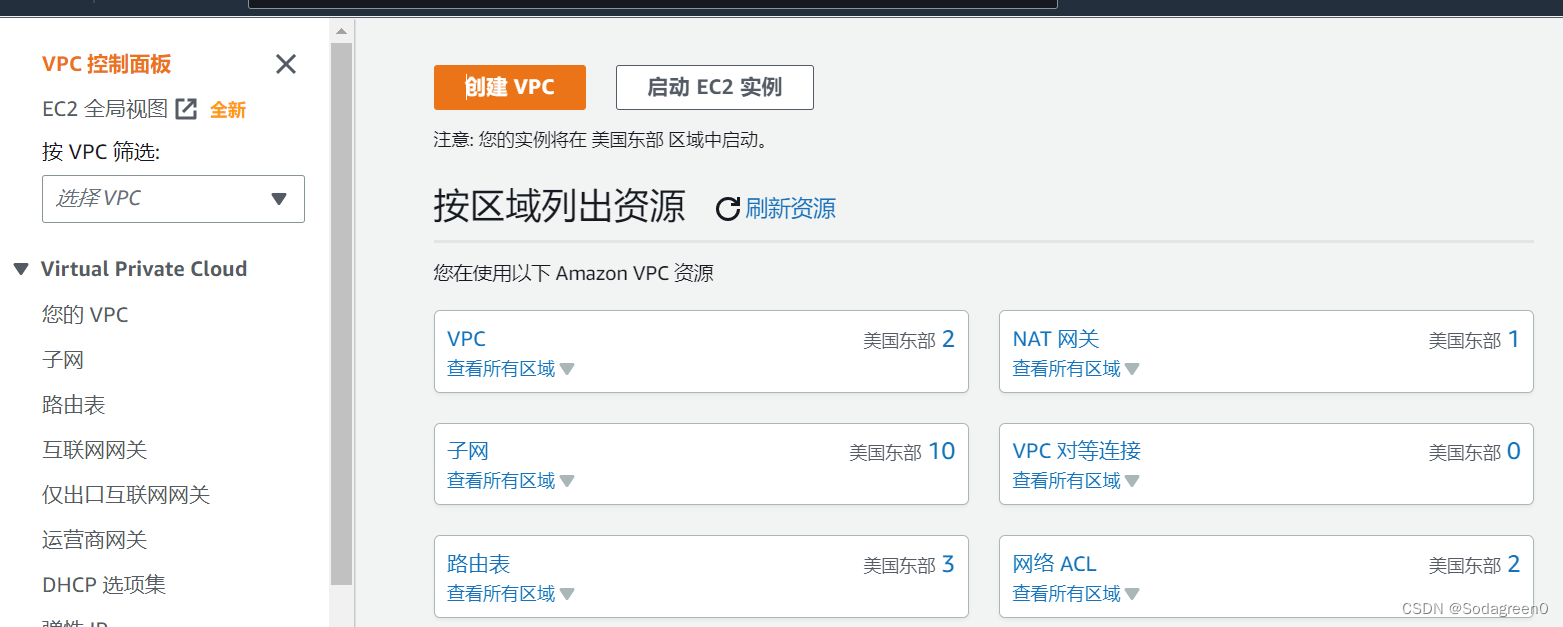Image resolution: width=1563 pixels, height=627 pixels.
Task: Select 路由表 in the sidebar
Action: tap(74, 405)
